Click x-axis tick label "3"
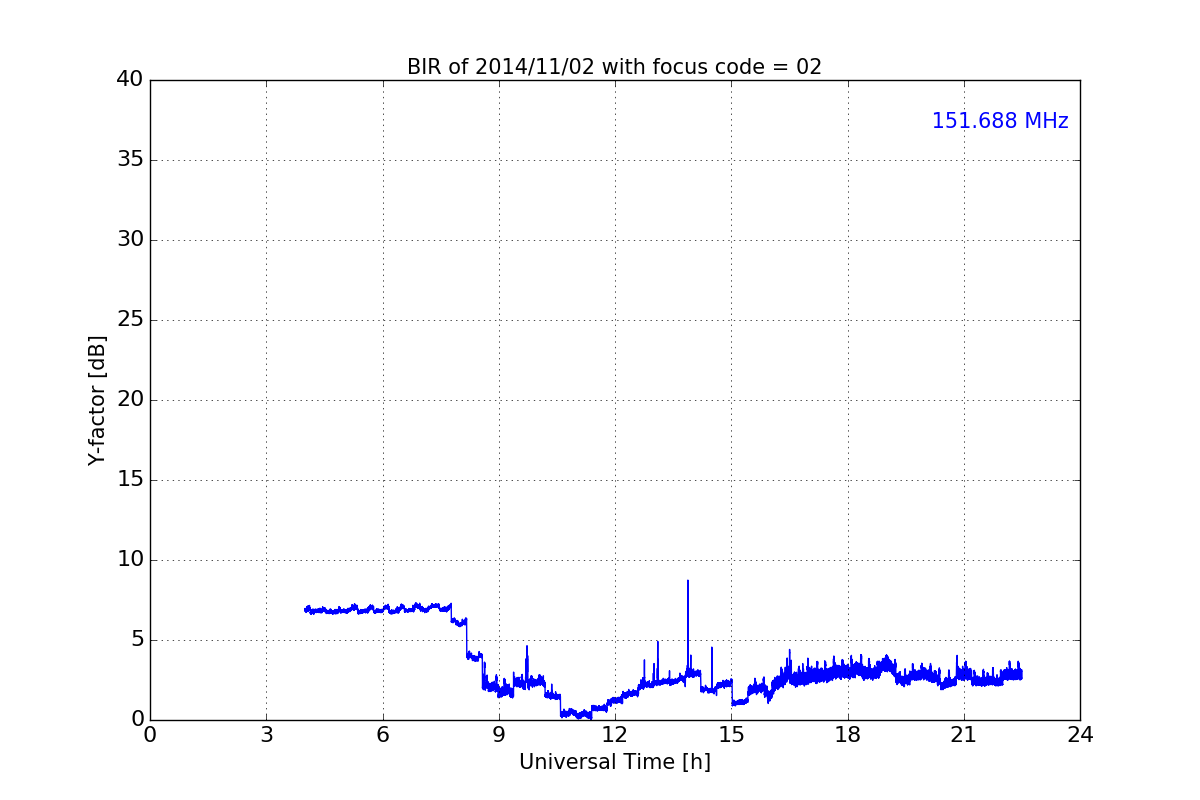Viewport: 1200px width, 800px height. [x=266, y=734]
